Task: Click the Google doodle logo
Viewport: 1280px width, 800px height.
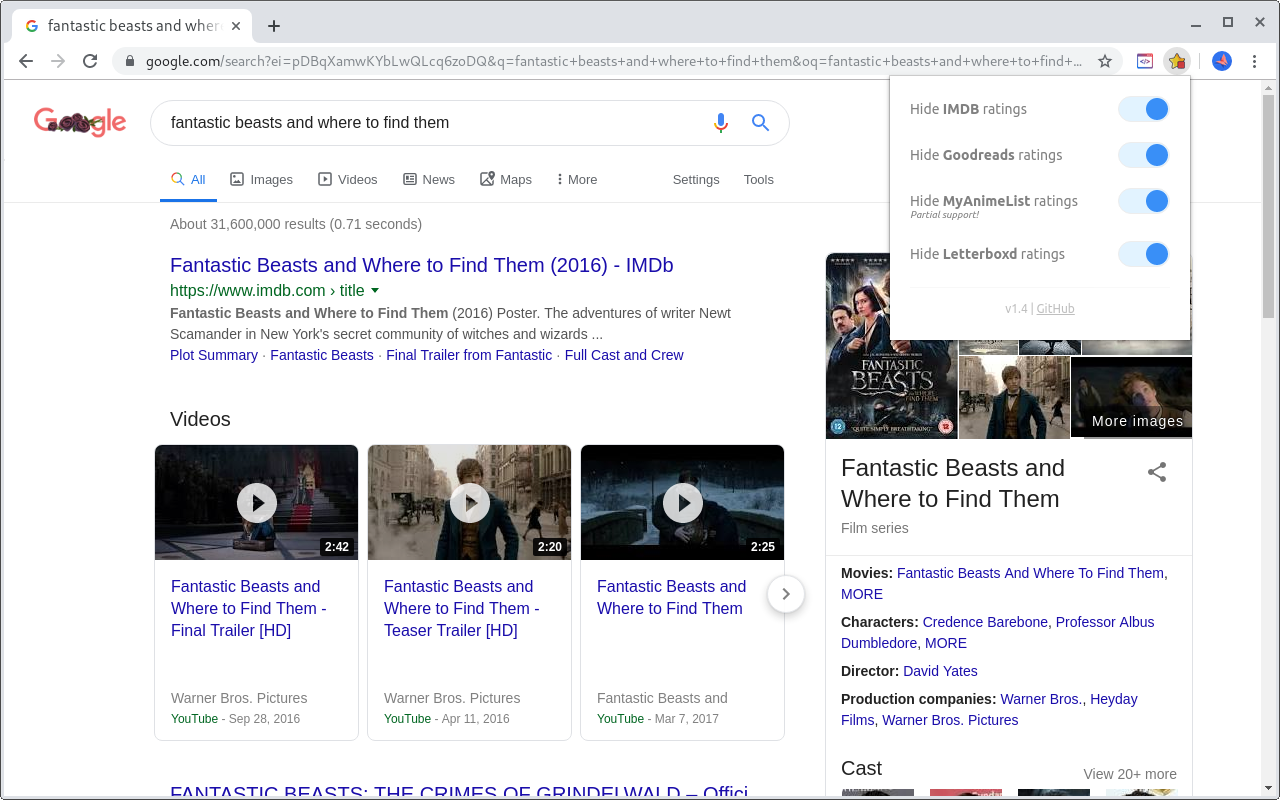Action: click(x=80, y=122)
